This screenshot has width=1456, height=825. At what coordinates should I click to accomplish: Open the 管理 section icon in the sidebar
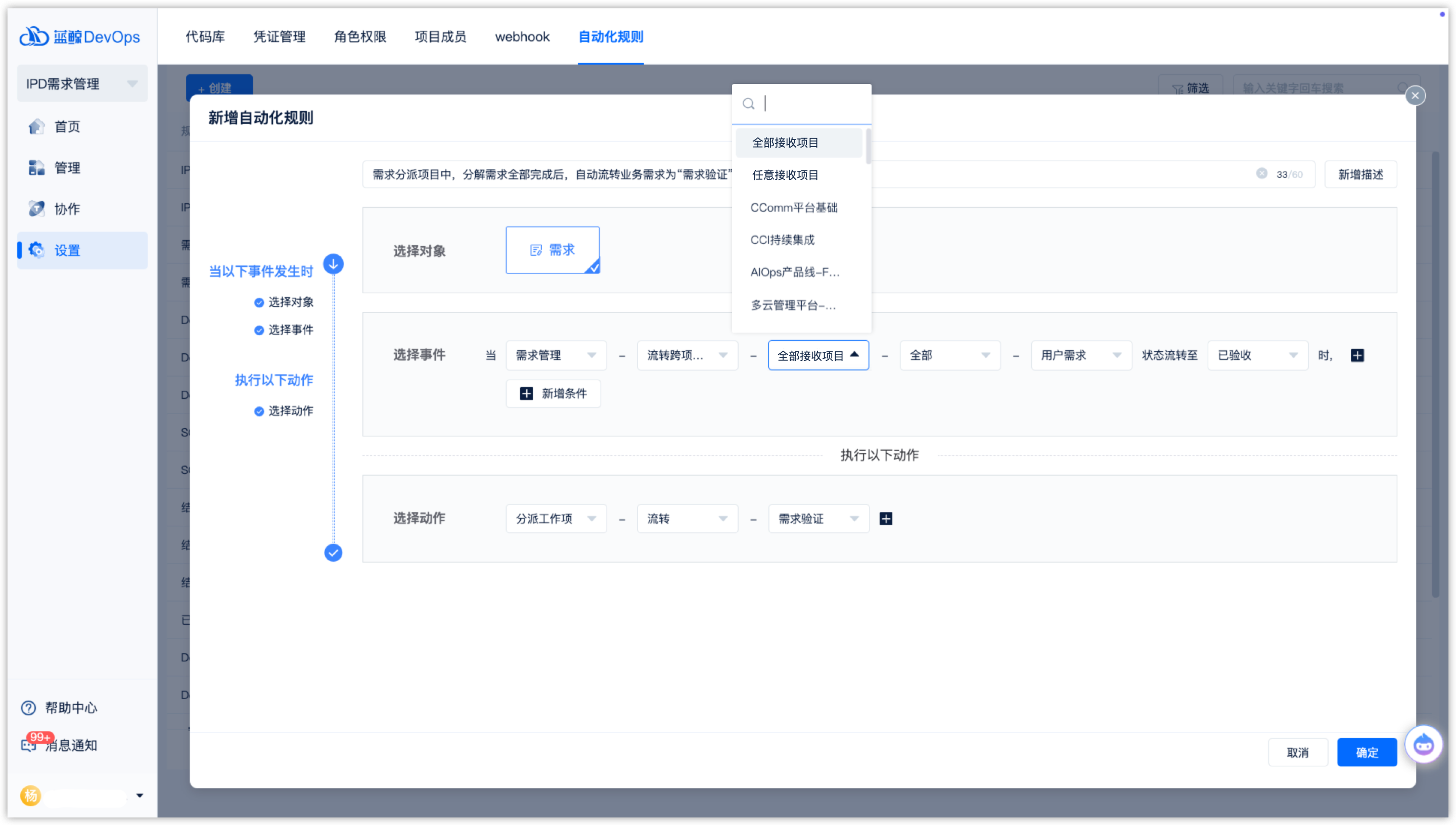36,168
